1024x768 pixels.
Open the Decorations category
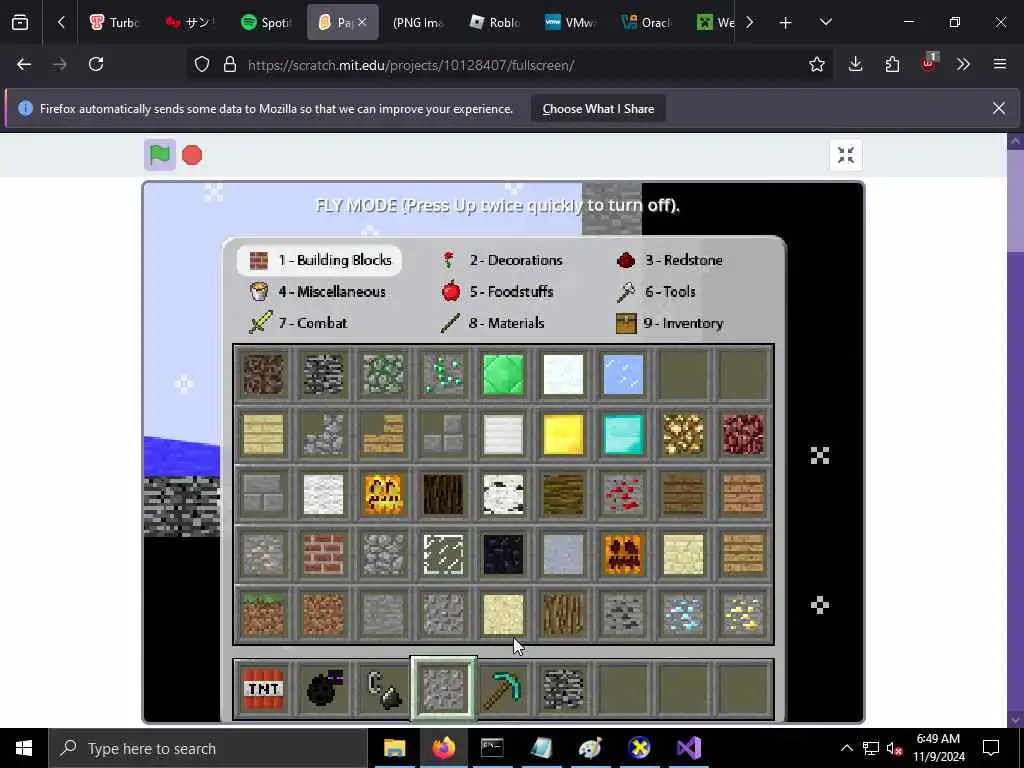click(x=503, y=260)
